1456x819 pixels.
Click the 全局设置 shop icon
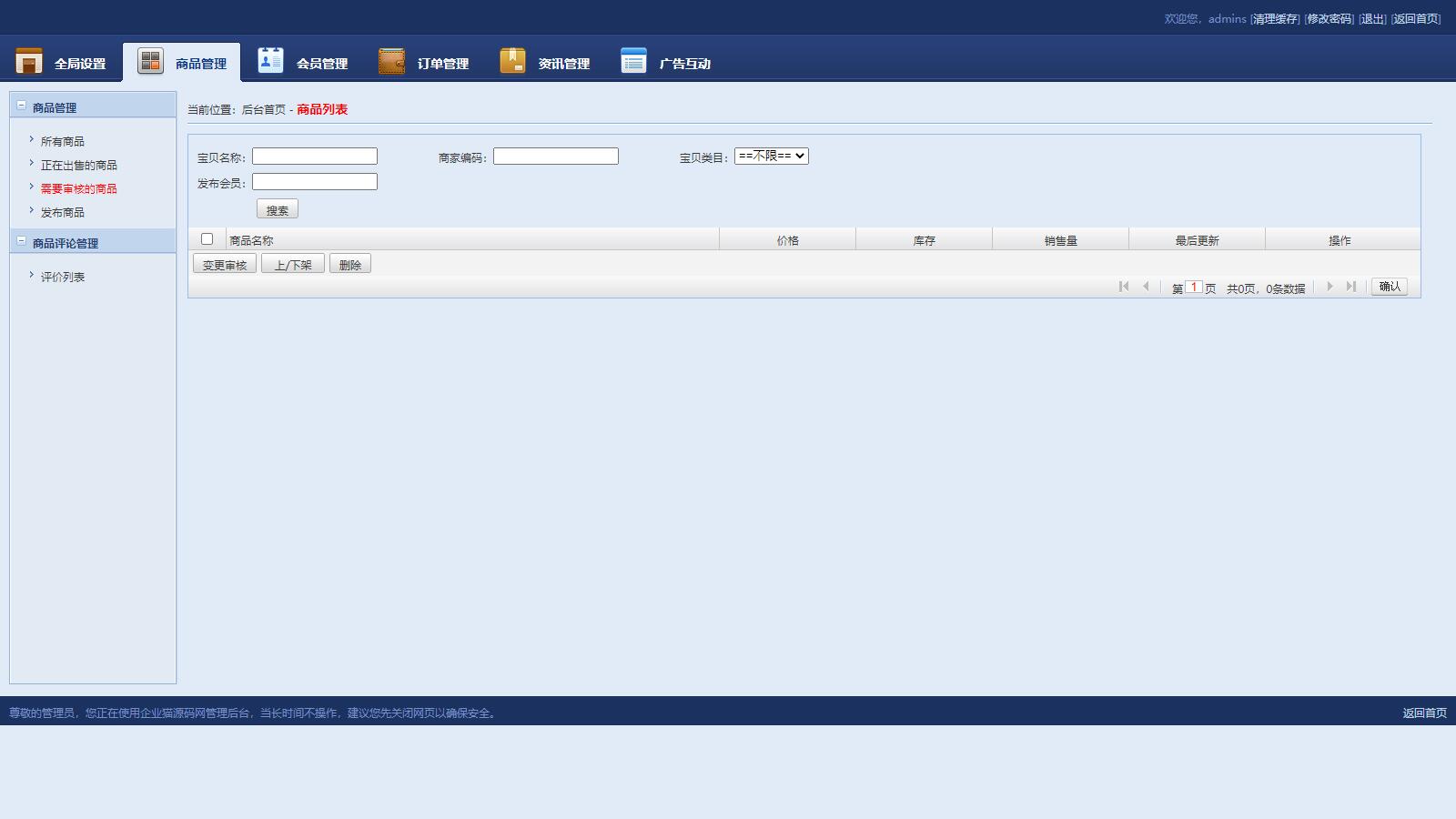tap(29, 61)
